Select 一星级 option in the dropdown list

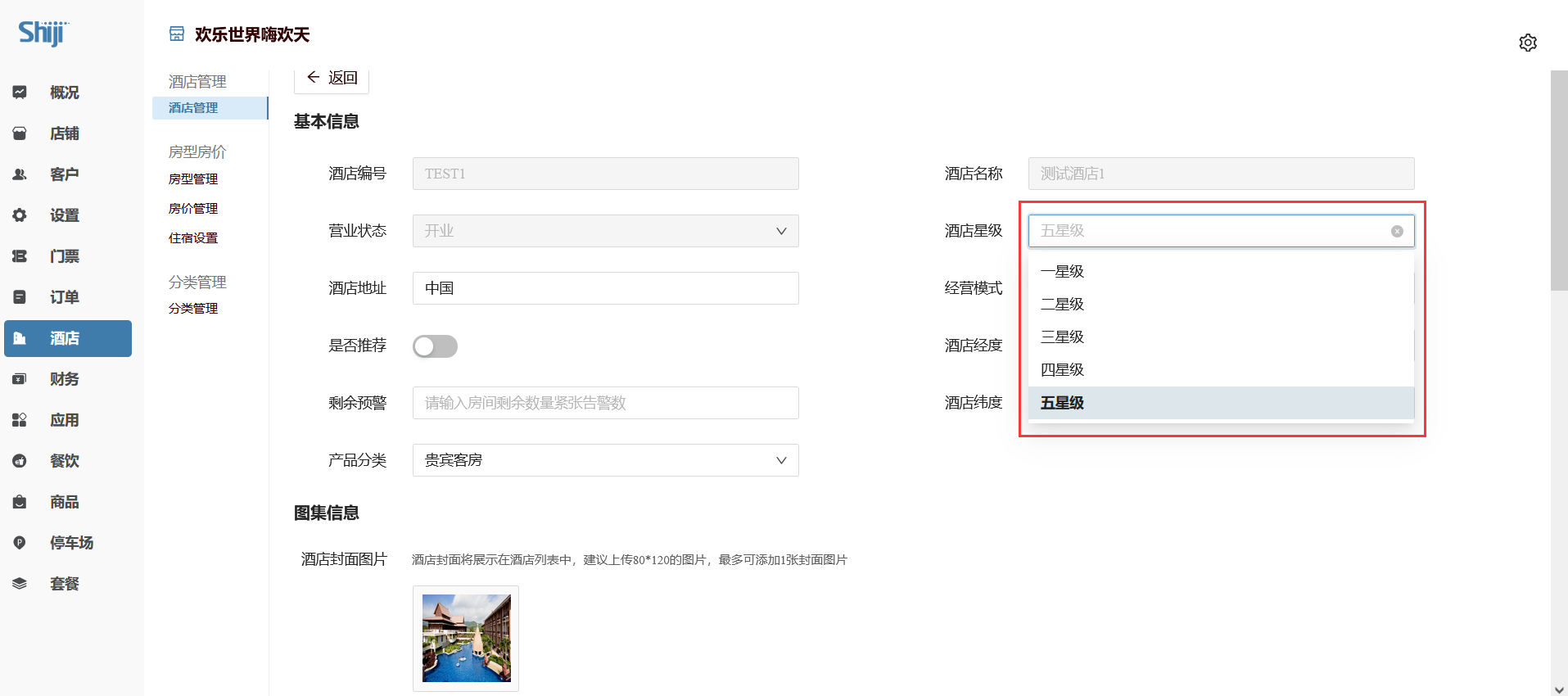(x=1062, y=272)
